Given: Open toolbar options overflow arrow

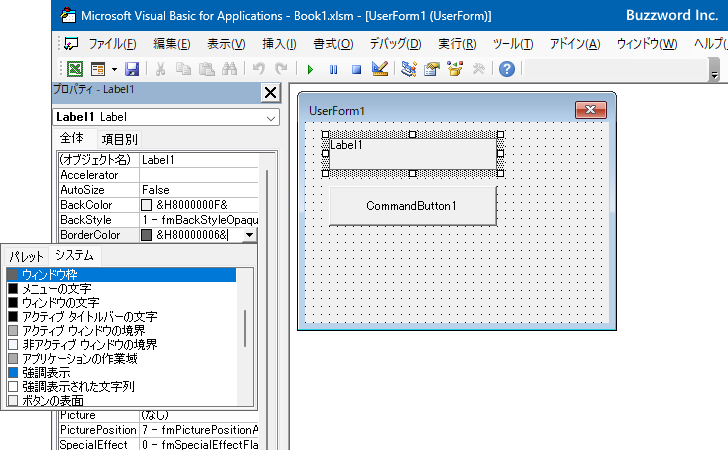Looking at the screenshot, I should point(715,70).
